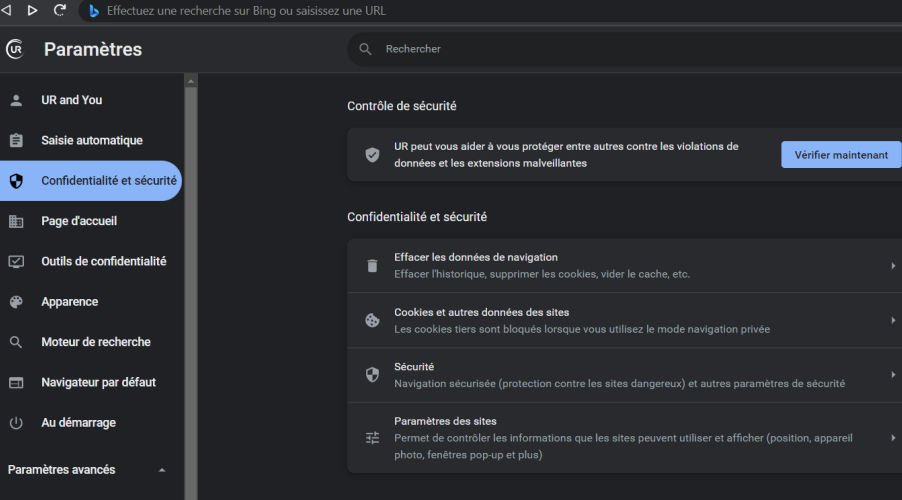Click the building icon for Page d'accueil

(x=16, y=221)
